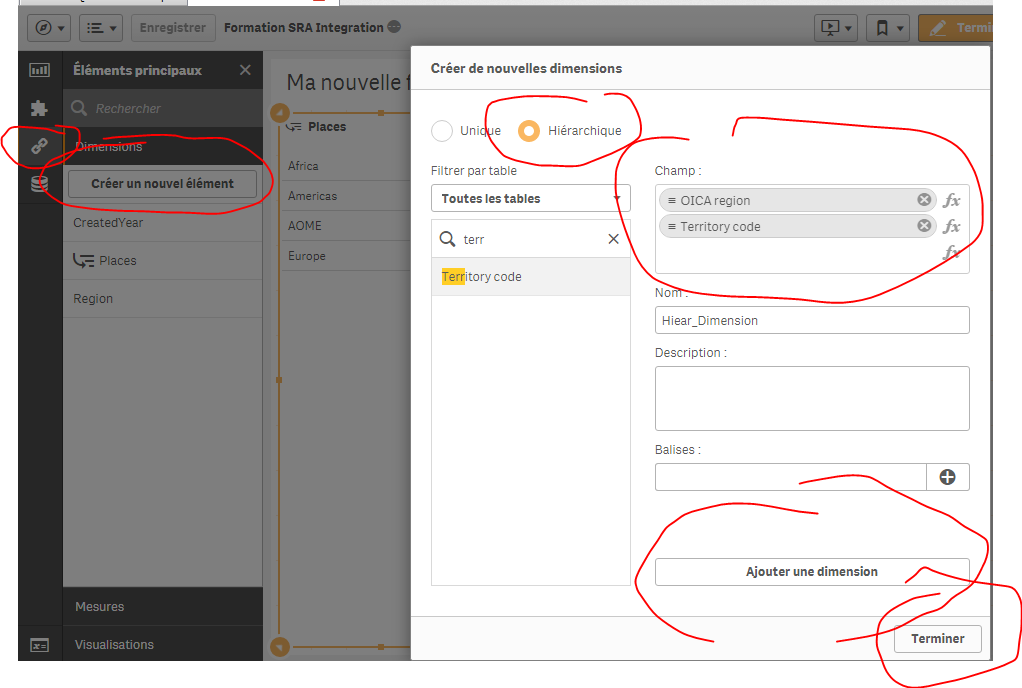
Task: Expand the Mesures section
Action: pos(100,607)
